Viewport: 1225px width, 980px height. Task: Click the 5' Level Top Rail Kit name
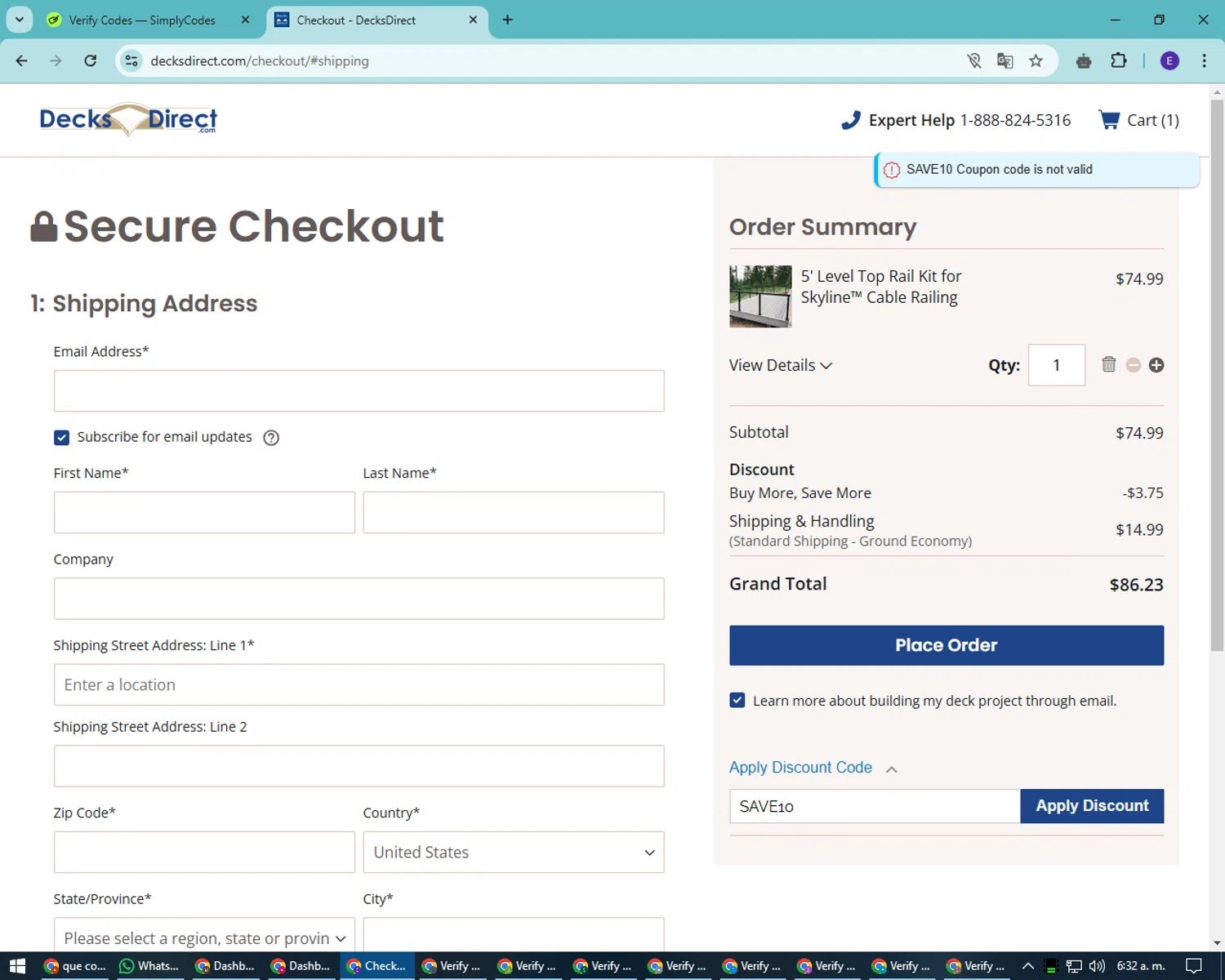(881, 287)
